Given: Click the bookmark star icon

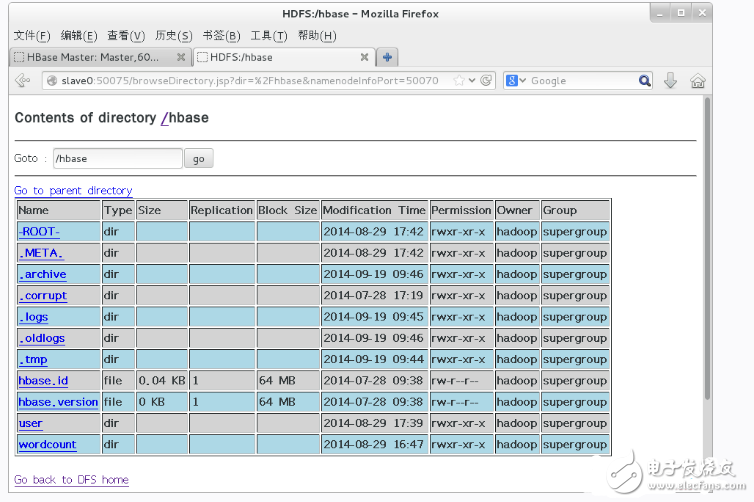Looking at the screenshot, I should tap(459, 80).
